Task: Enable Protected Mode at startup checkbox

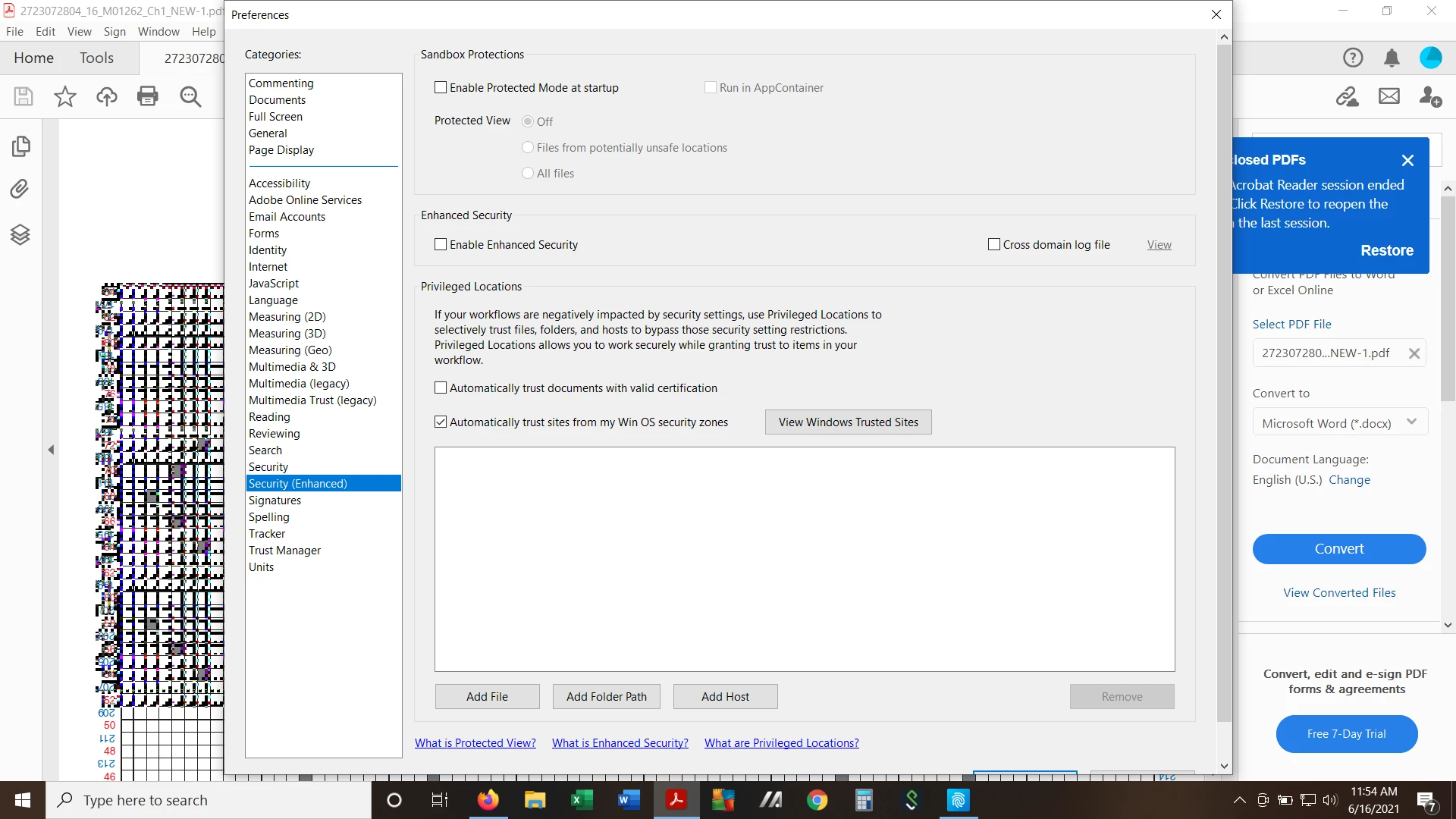Action: [441, 88]
